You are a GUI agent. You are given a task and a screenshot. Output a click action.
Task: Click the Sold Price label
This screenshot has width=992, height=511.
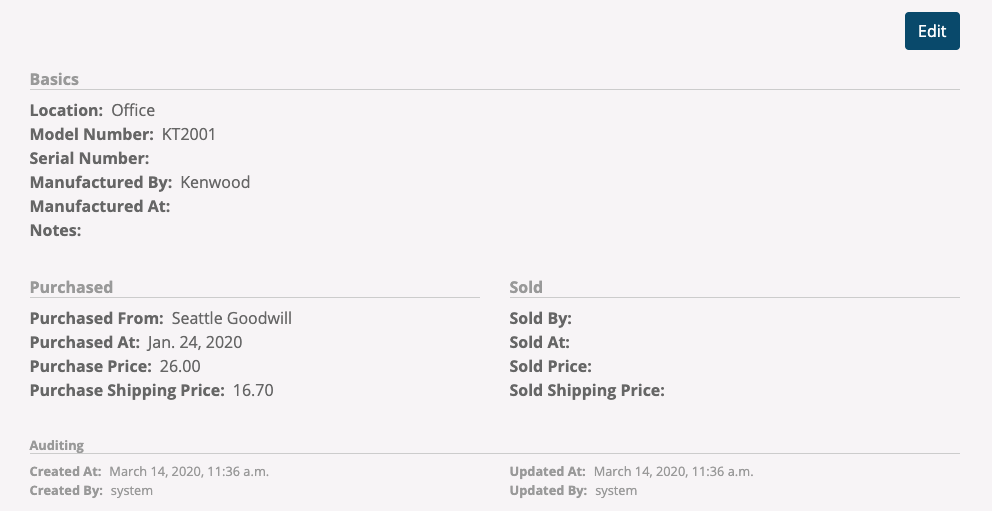click(550, 366)
